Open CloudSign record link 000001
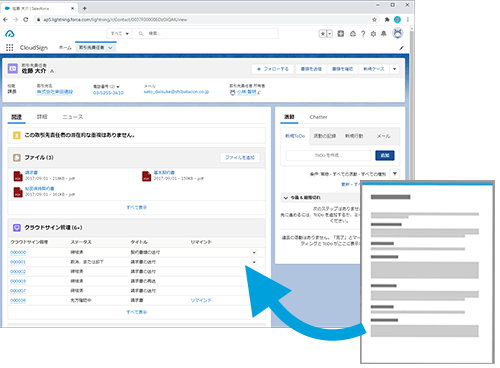500x368 pixels. pyautogui.click(x=18, y=262)
